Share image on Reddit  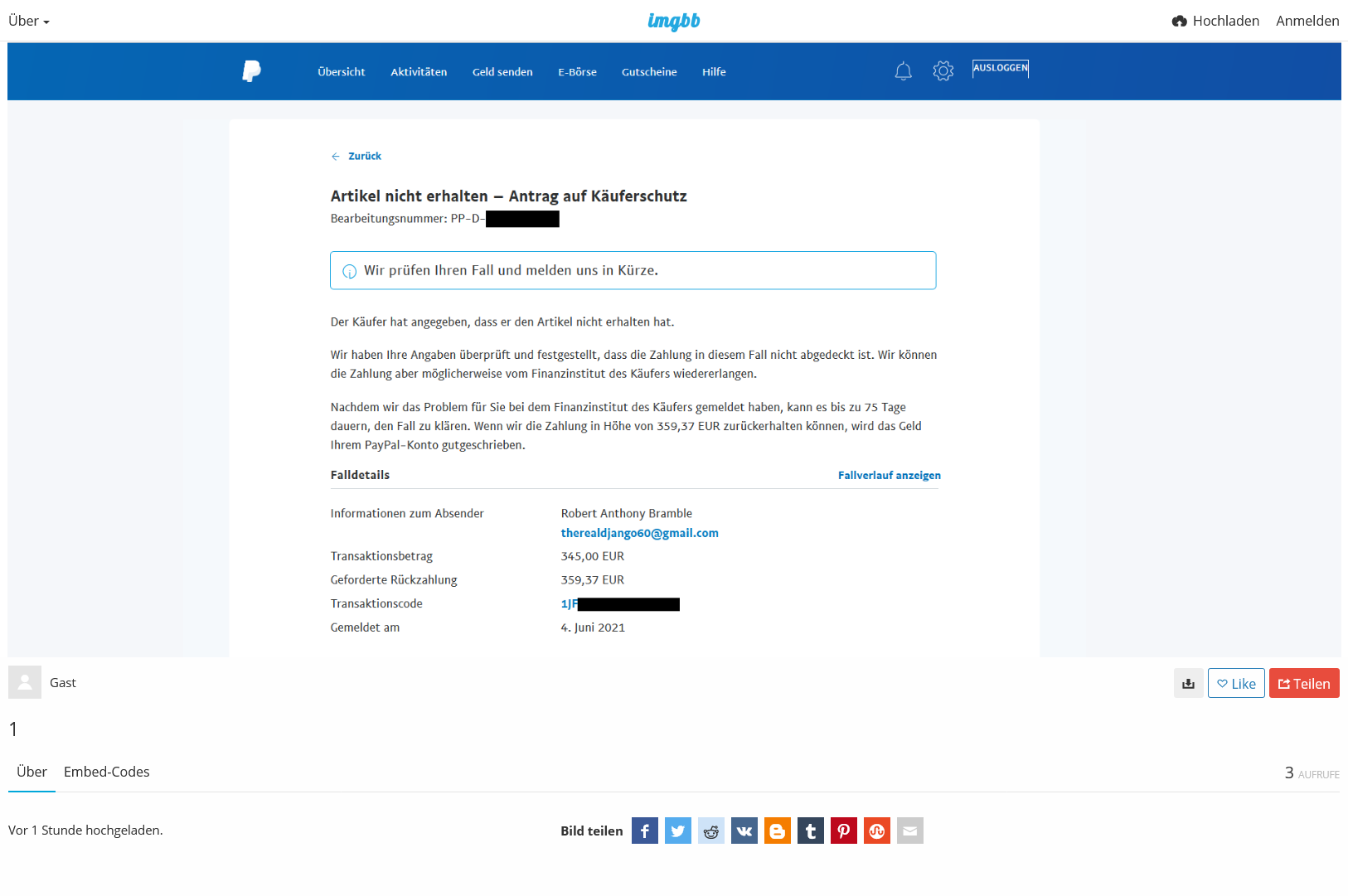(x=711, y=831)
